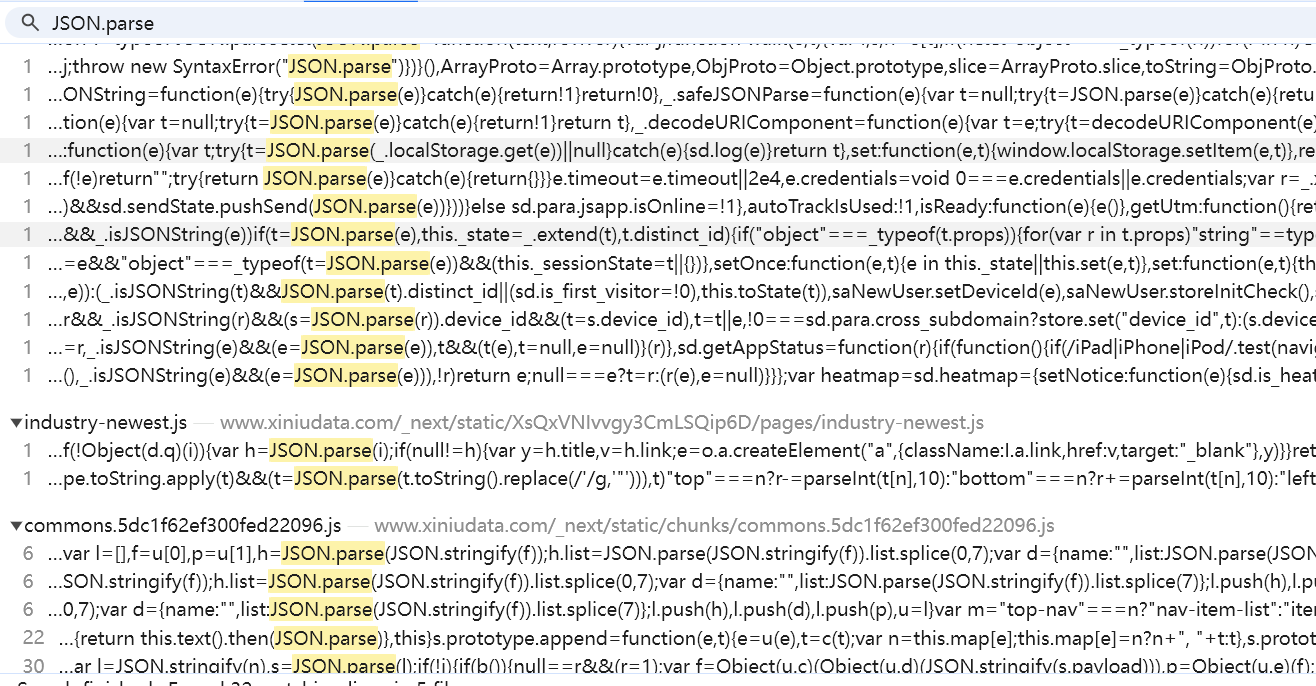The width and height of the screenshot is (1316, 686).
Task: Open result with 'sd.sendState.pushSend(JSON.parse(e))'
Action: click(x=658, y=207)
